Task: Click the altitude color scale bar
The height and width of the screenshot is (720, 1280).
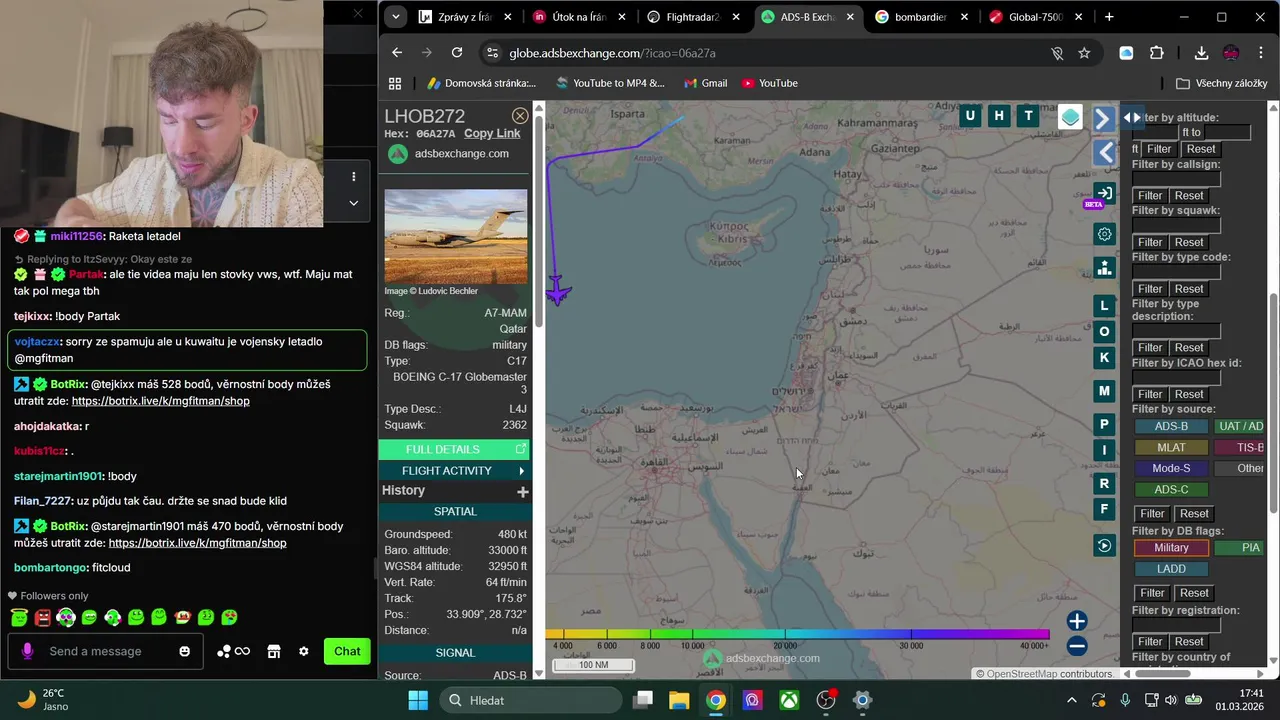Action: click(797, 633)
